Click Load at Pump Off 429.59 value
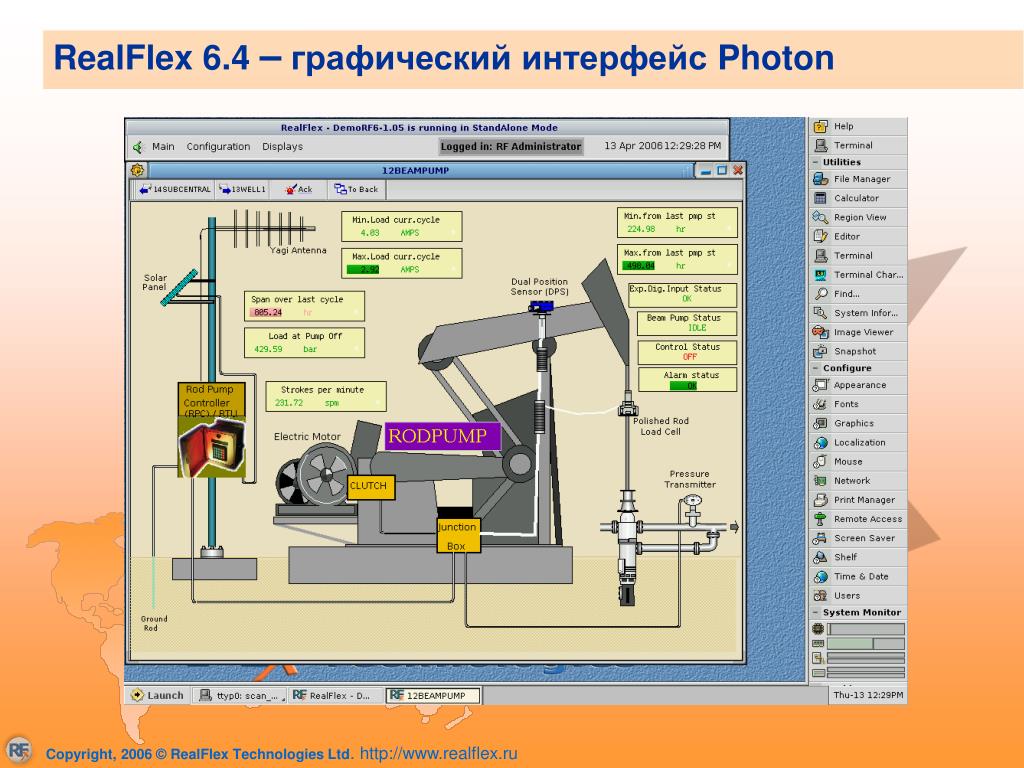 tap(268, 349)
